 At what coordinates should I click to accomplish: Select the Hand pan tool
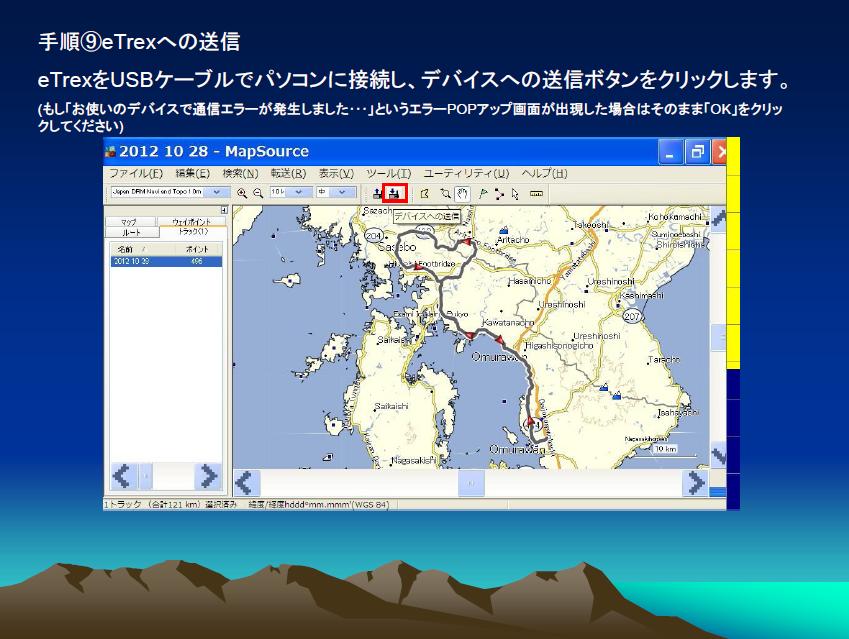pyautogui.click(x=462, y=193)
